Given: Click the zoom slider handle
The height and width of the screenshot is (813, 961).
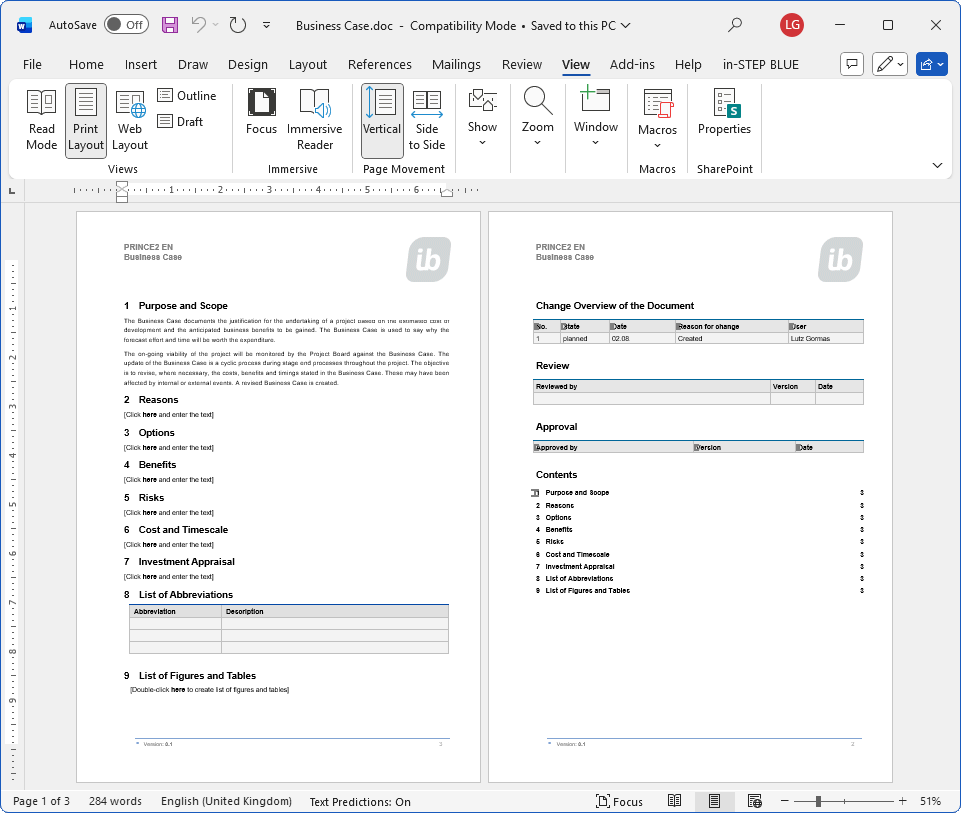Looking at the screenshot, I should pyautogui.click(x=818, y=801).
